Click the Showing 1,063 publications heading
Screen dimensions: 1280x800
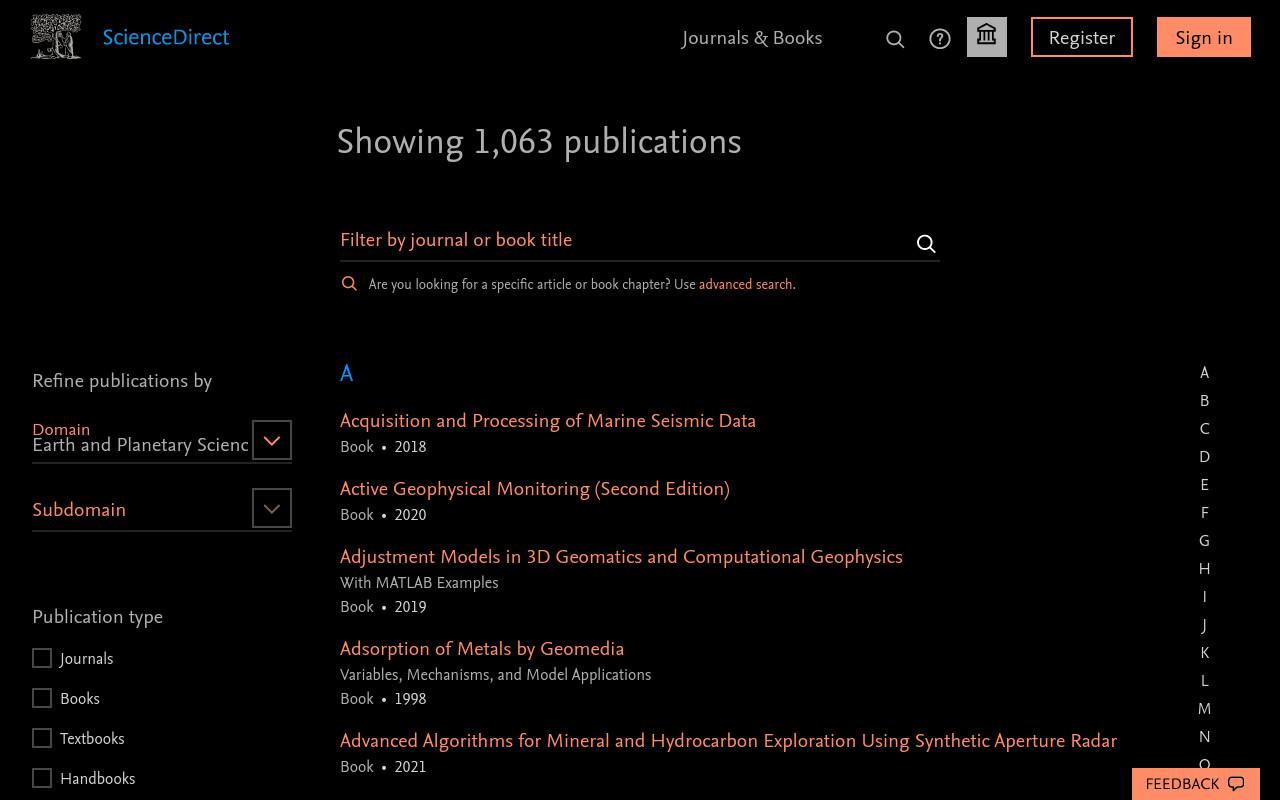[x=539, y=142]
